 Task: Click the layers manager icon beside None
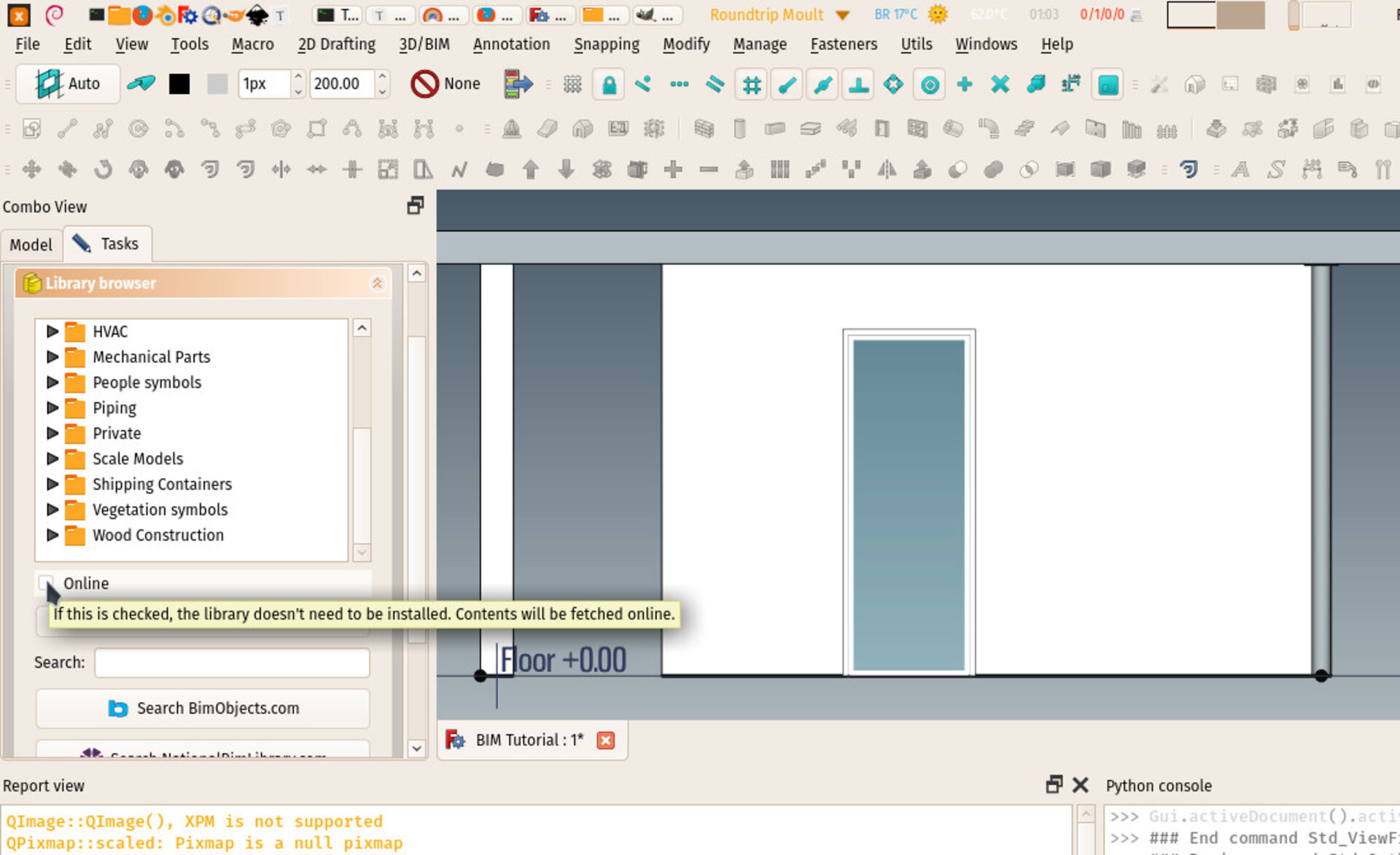tap(518, 84)
